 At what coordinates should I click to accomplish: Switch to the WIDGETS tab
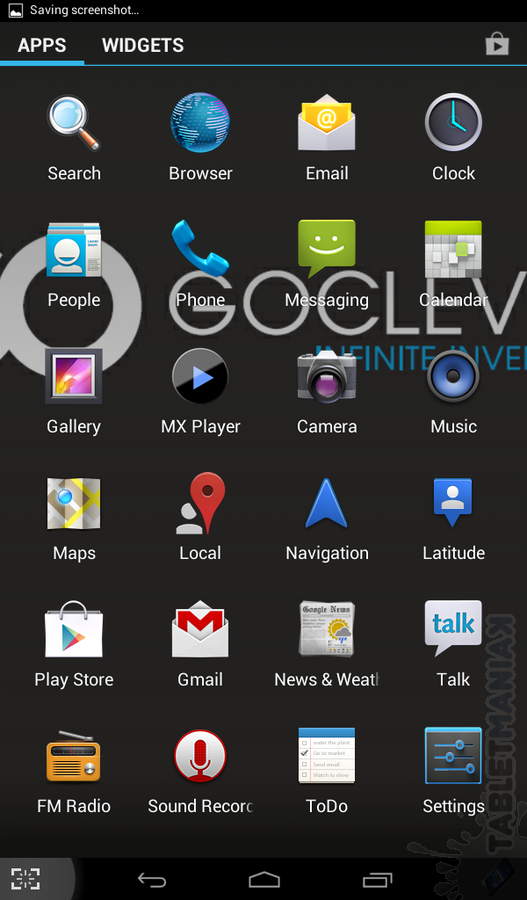(x=143, y=45)
